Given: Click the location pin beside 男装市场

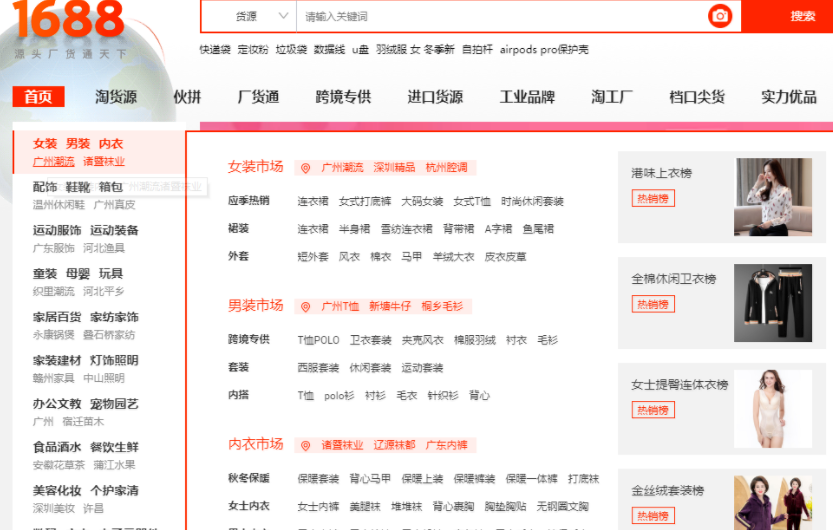Looking at the screenshot, I should pos(305,307).
